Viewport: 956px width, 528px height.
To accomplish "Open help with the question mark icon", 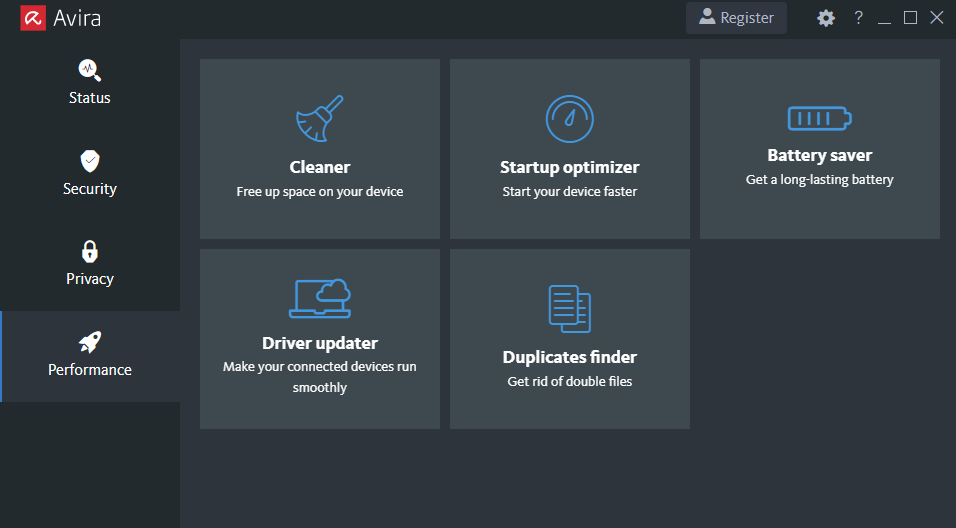I will 858,18.
